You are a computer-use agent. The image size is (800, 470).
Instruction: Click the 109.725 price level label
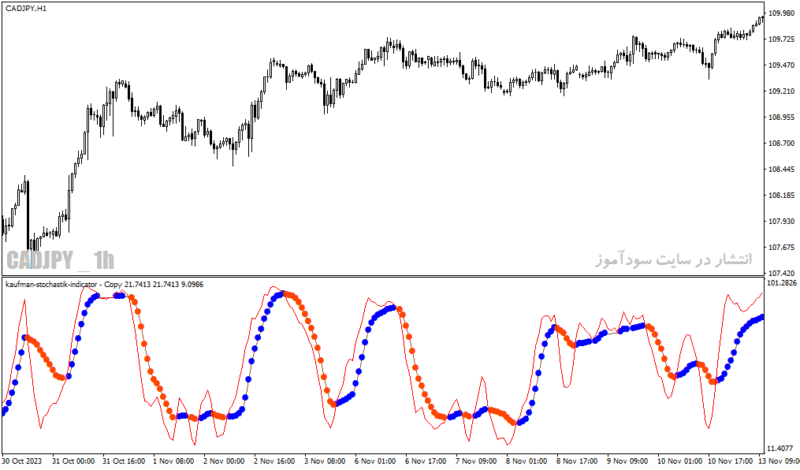pos(782,39)
